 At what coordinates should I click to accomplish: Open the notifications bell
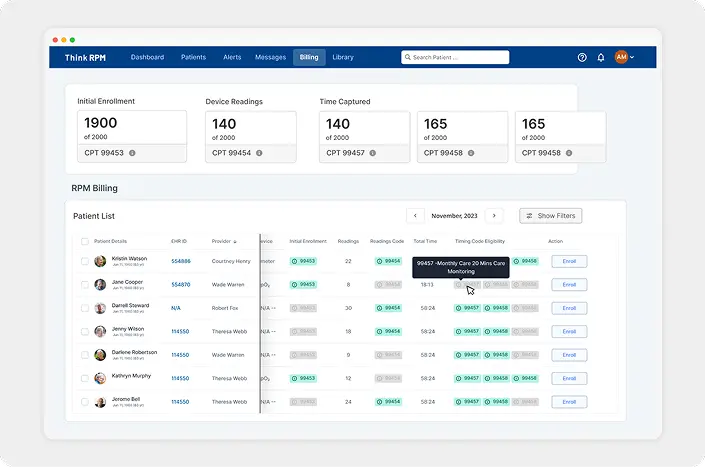pos(601,58)
